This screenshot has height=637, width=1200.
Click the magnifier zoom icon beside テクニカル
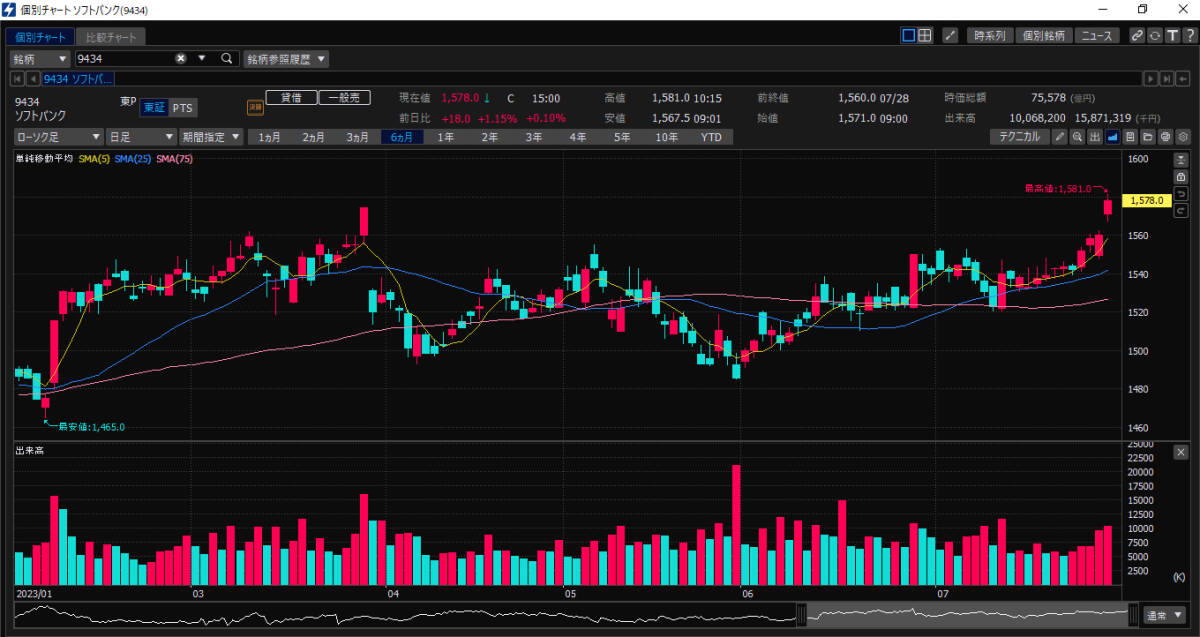pos(1077,137)
